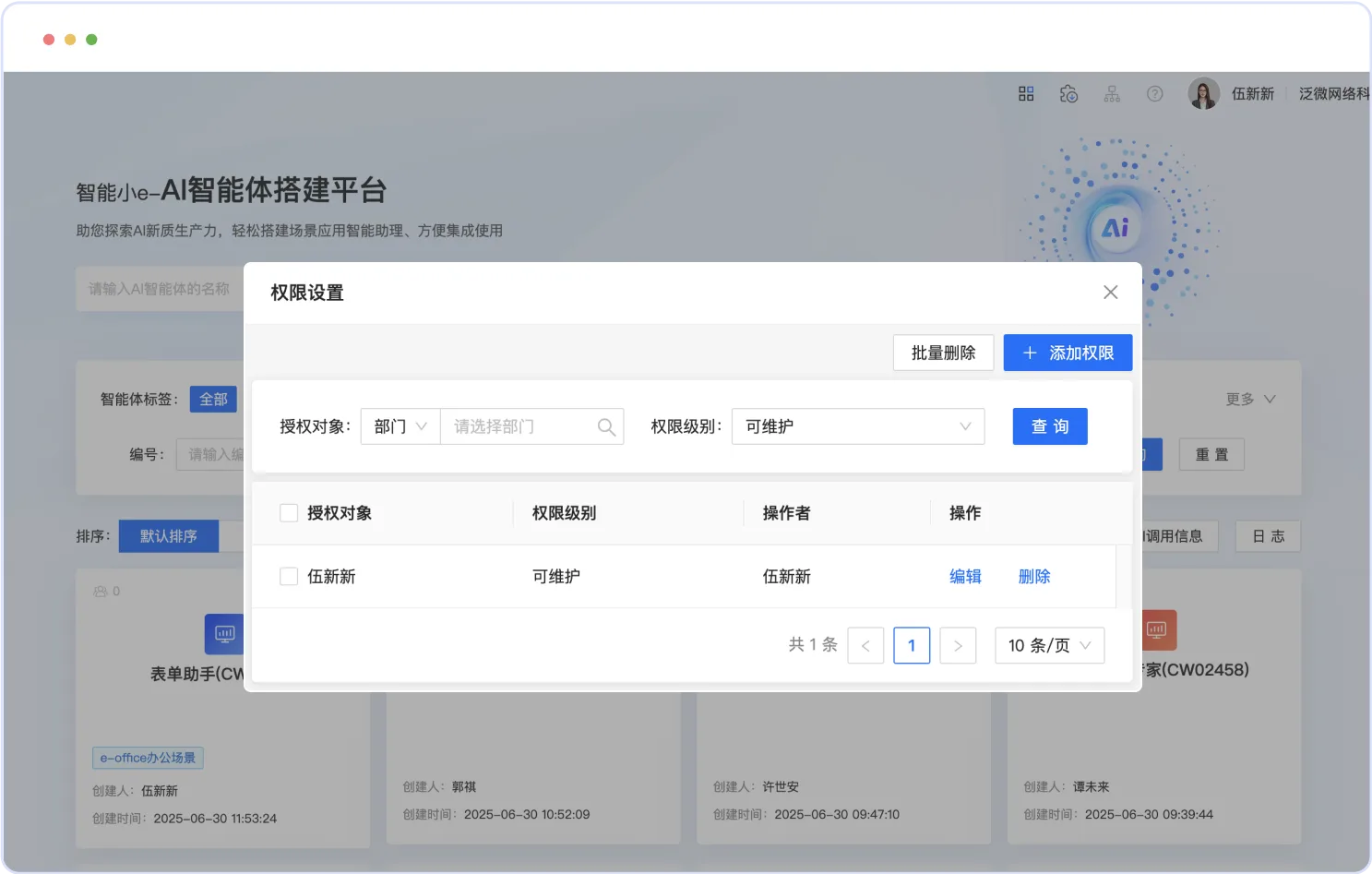Viewport: 1372px width, 874px height.
Task: Click the 泛微网络科 company name
Action: point(1334,93)
